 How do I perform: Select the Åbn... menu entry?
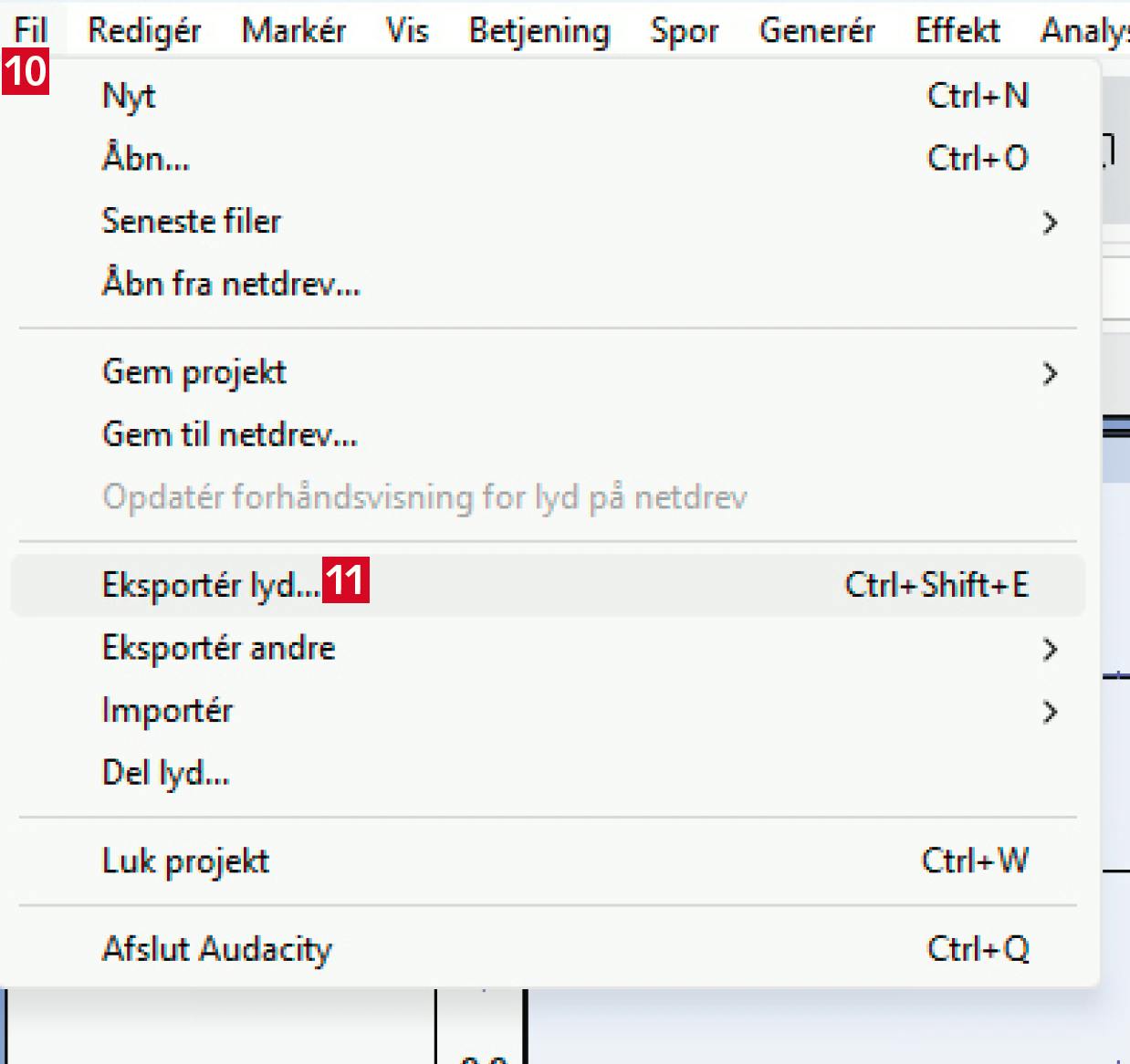coord(146,159)
